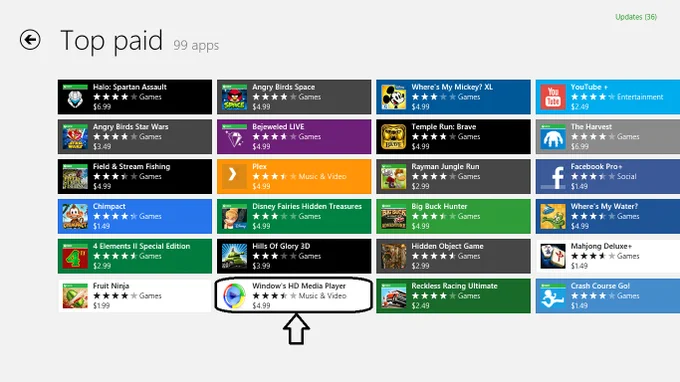Image resolution: width=680 pixels, height=382 pixels.
Task: Click the Mahjong Deluxe+ tile icon
Action: 553,256
